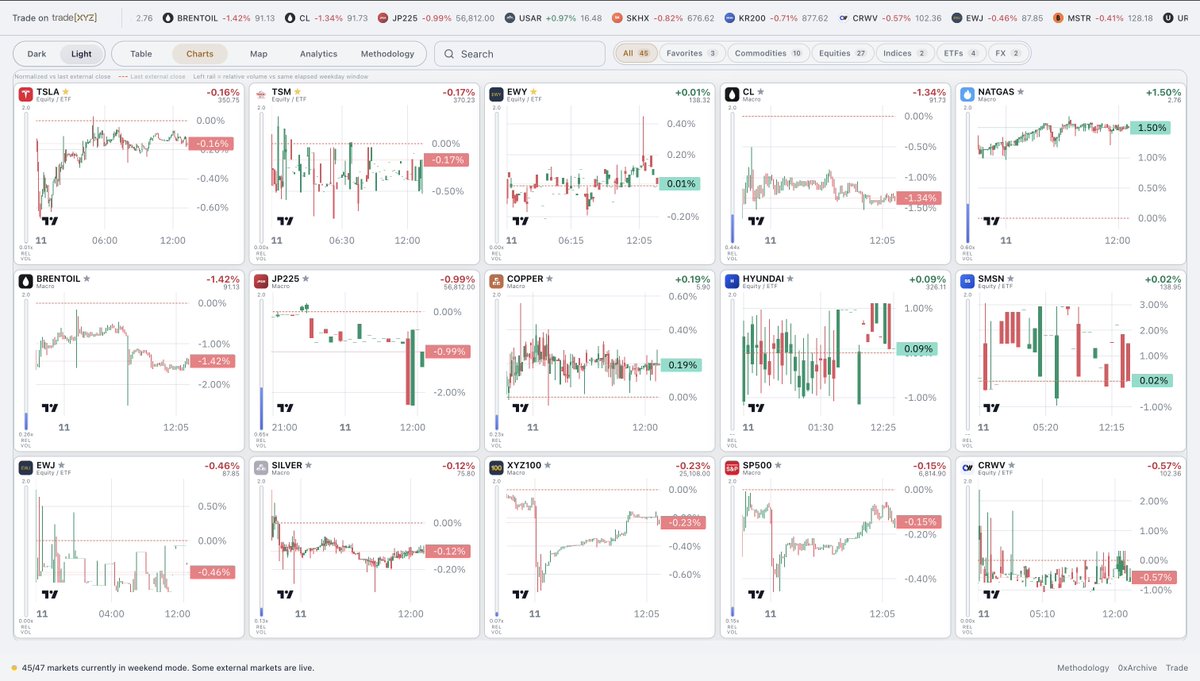Screen dimensions: 1200x681
Task: Open the TradingView logo in the SP500 chart
Action: tap(756, 594)
